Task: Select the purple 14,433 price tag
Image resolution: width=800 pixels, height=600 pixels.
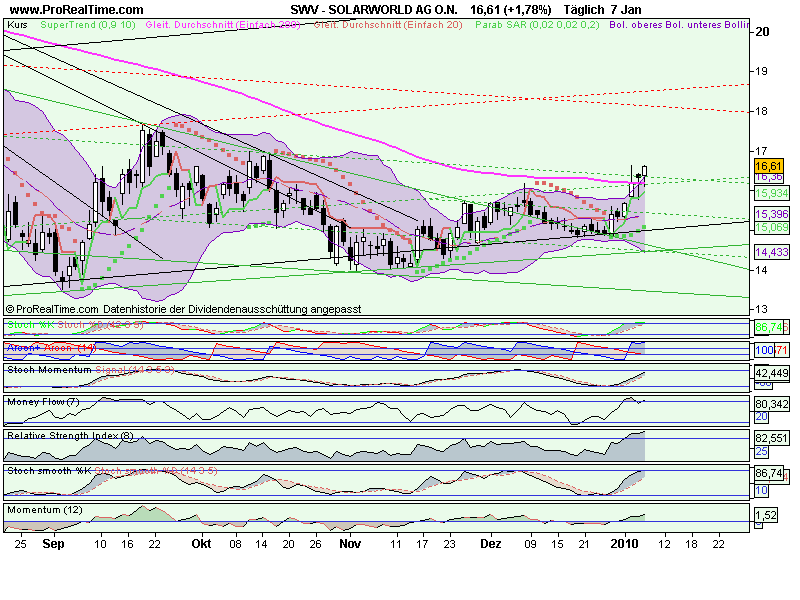Action: click(x=771, y=252)
